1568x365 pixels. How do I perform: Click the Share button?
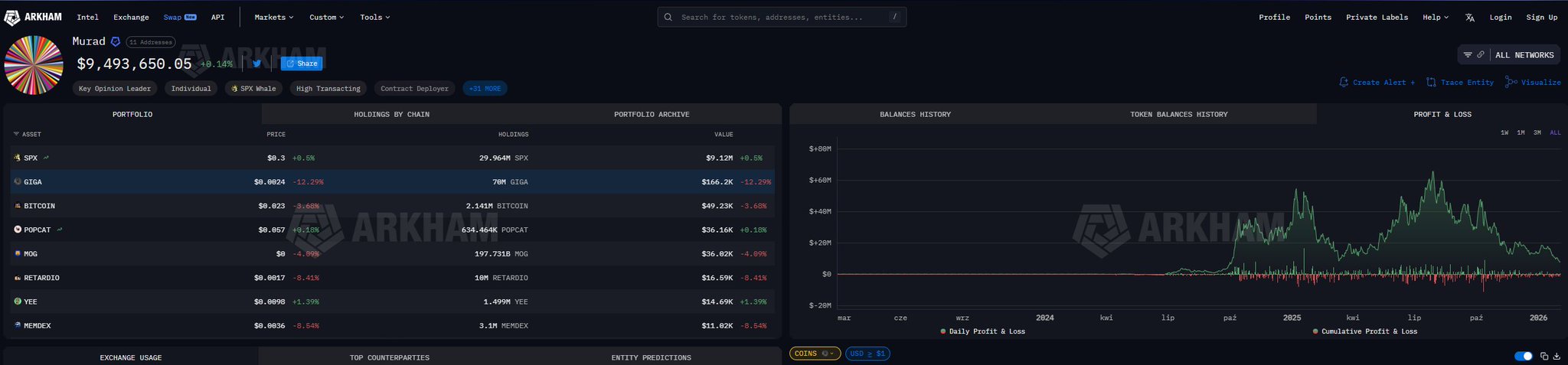click(302, 64)
